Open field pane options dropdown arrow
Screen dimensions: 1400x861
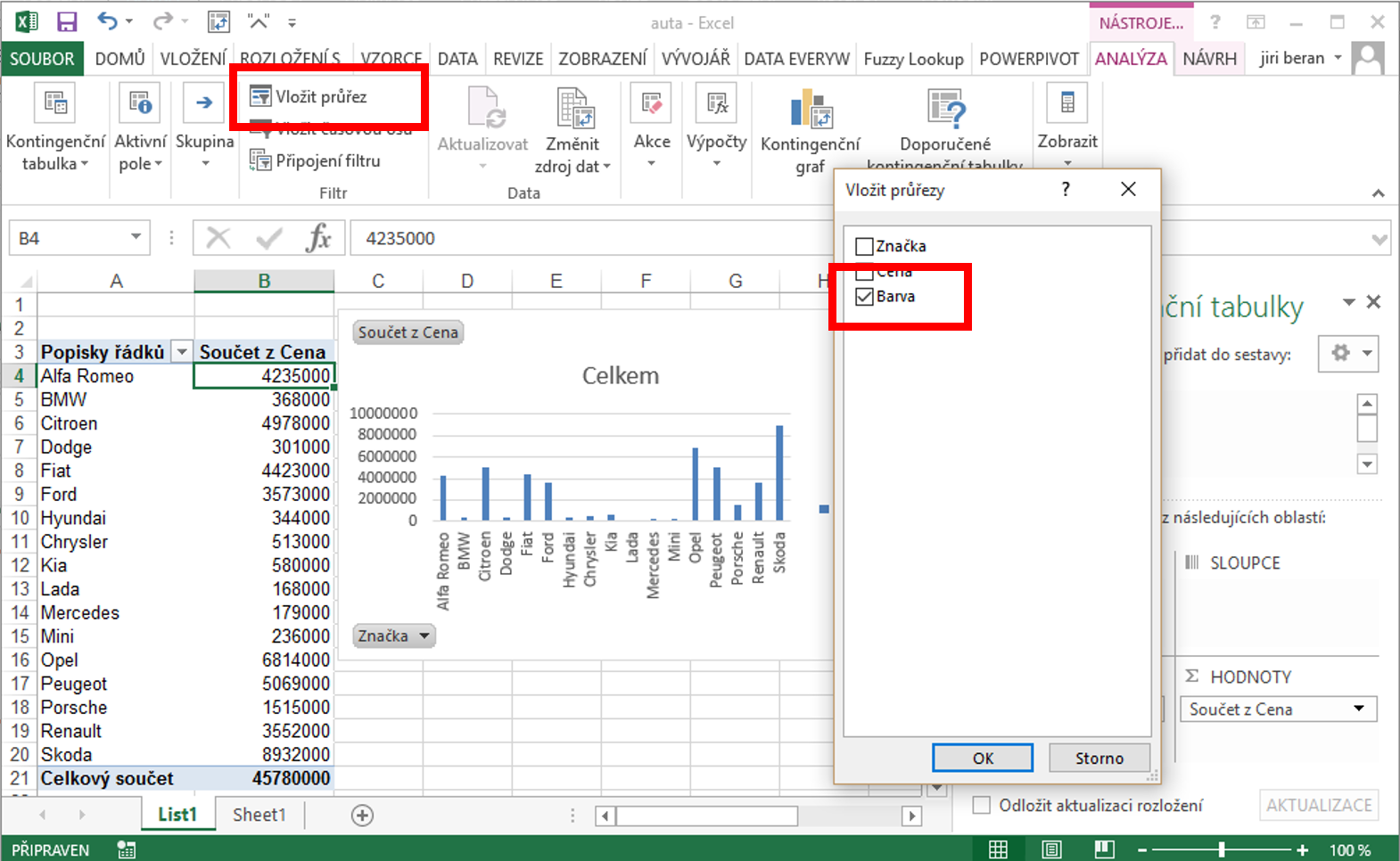[1349, 302]
